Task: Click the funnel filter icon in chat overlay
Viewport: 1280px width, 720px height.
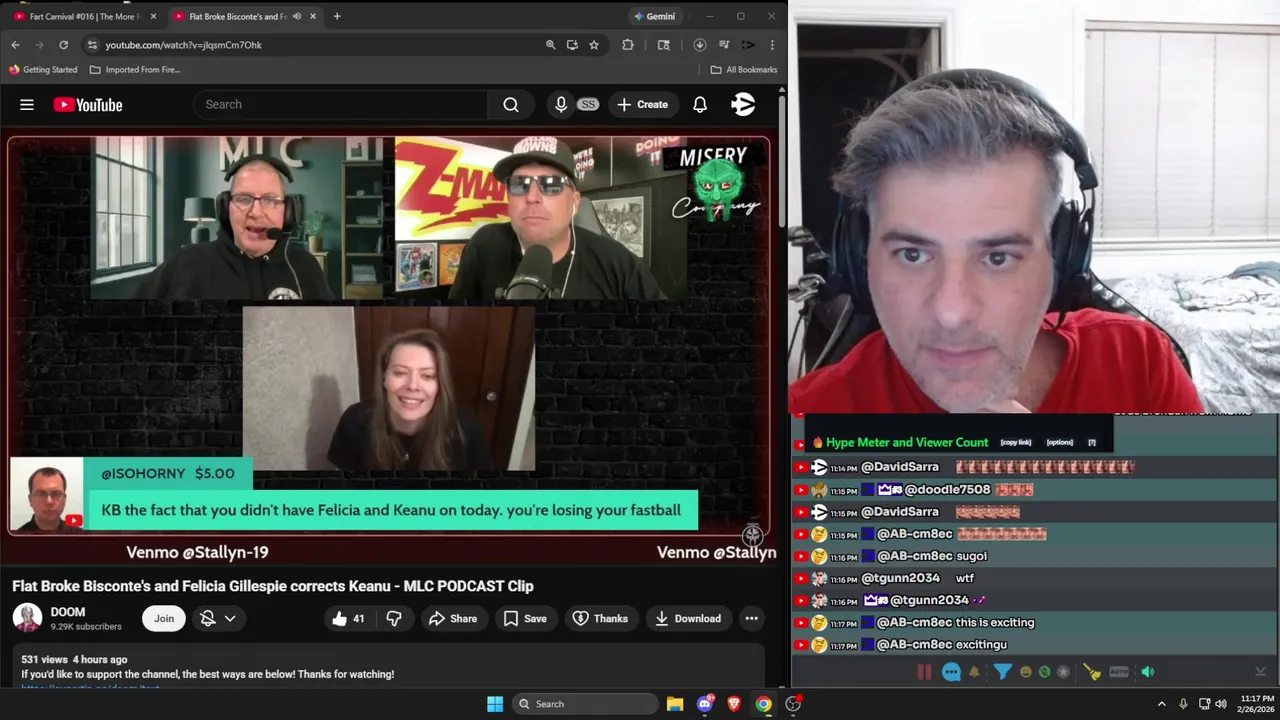Action: coord(1002,672)
